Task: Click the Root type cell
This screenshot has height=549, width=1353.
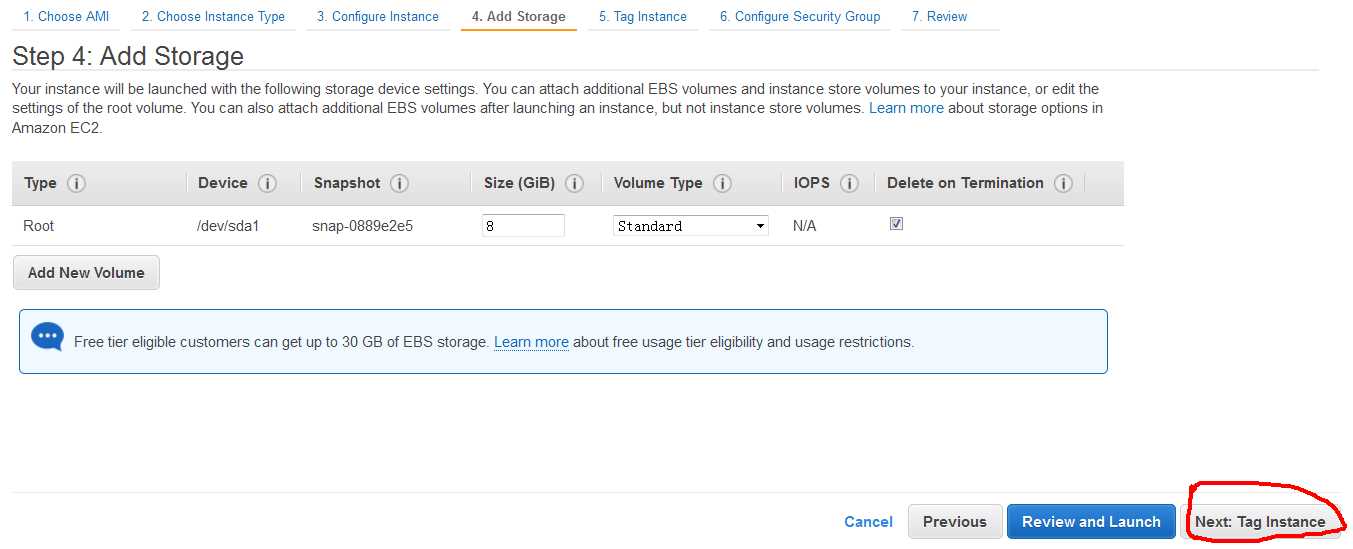Action: 39,226
